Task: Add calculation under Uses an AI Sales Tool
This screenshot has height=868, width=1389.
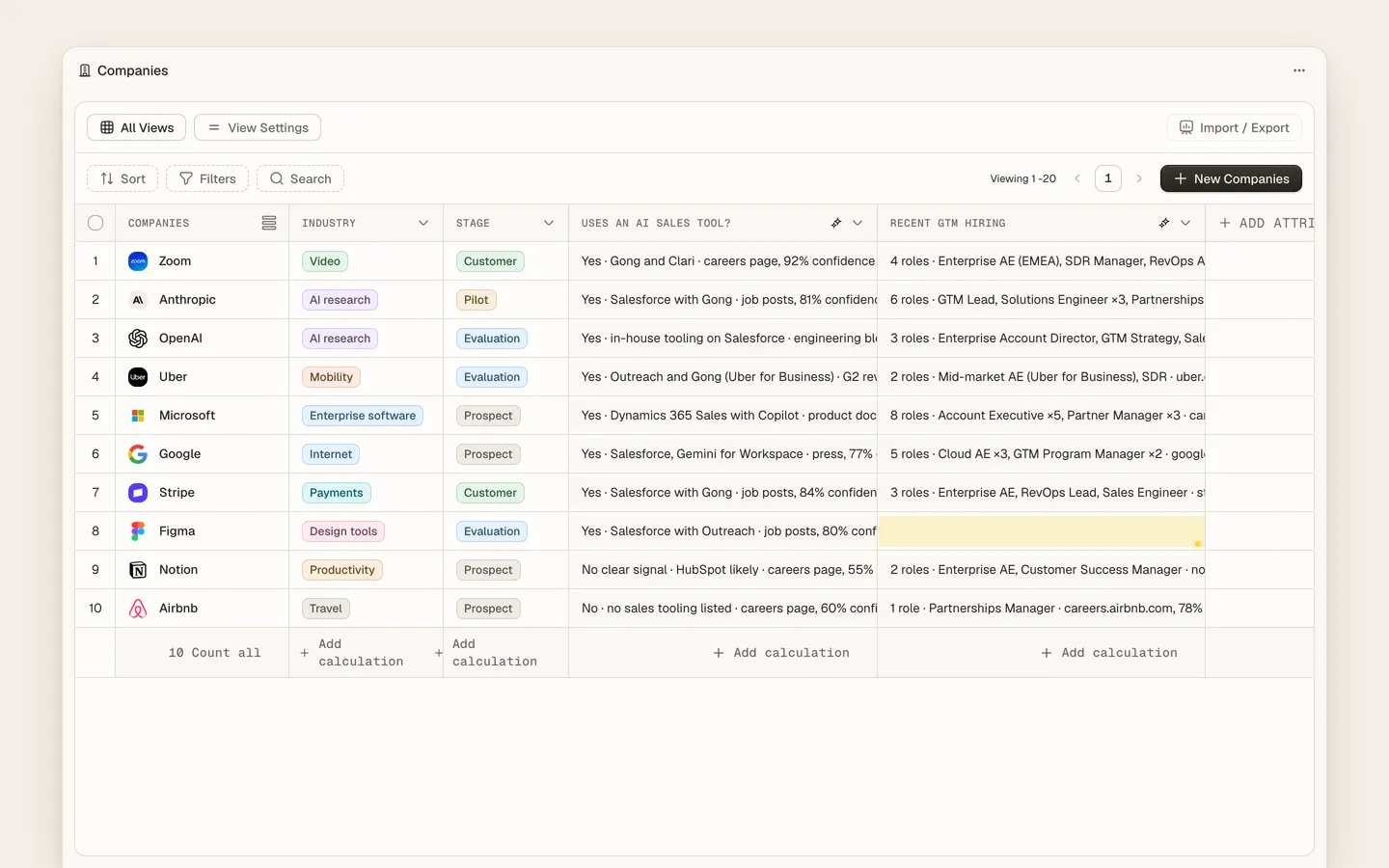Action: click(780, 653)
